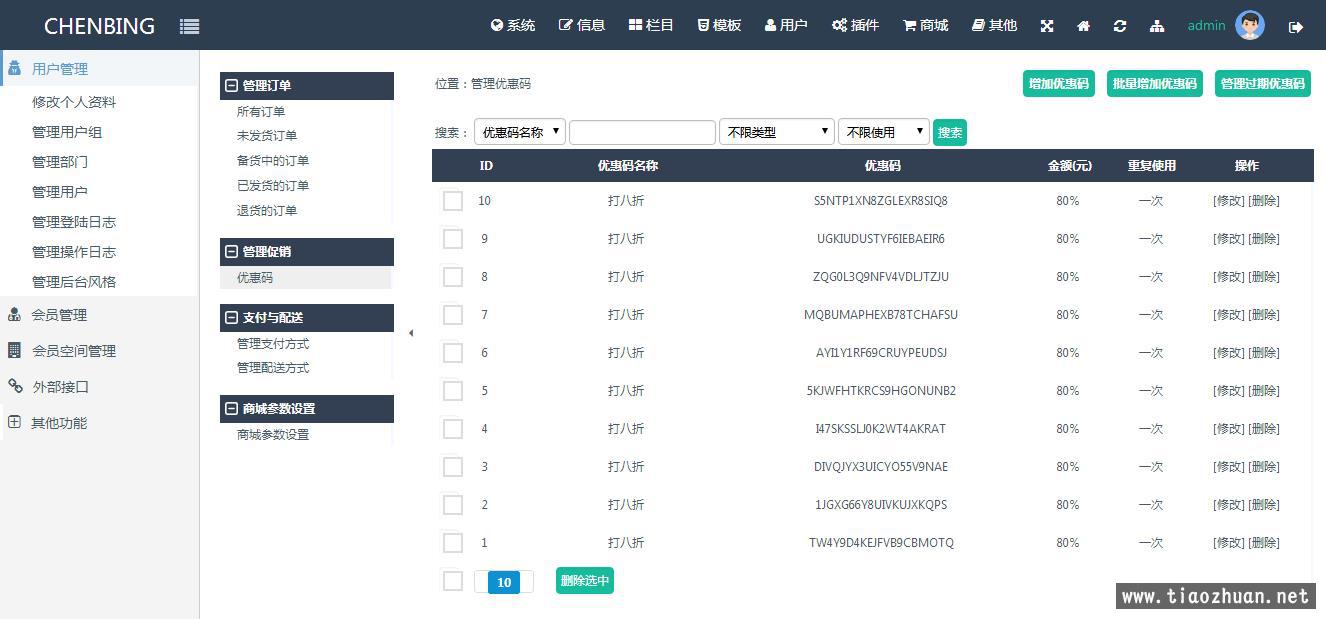Collapse the side panel with arrow handle
This screenshot has height=619, width=1326.
pos(411,333)
